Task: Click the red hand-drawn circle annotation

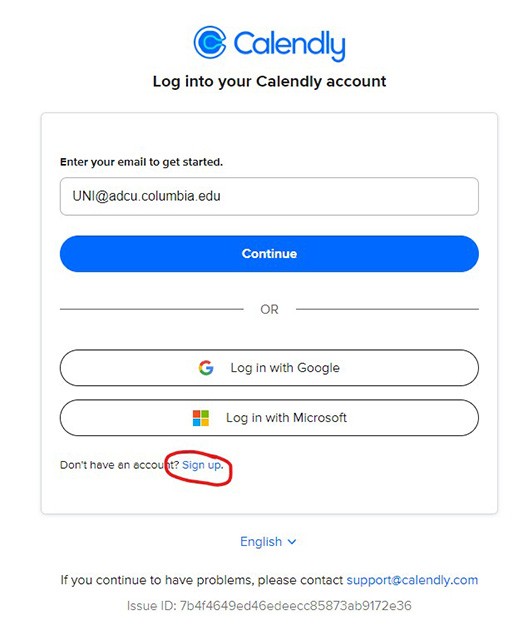Action: click(198, 468)
